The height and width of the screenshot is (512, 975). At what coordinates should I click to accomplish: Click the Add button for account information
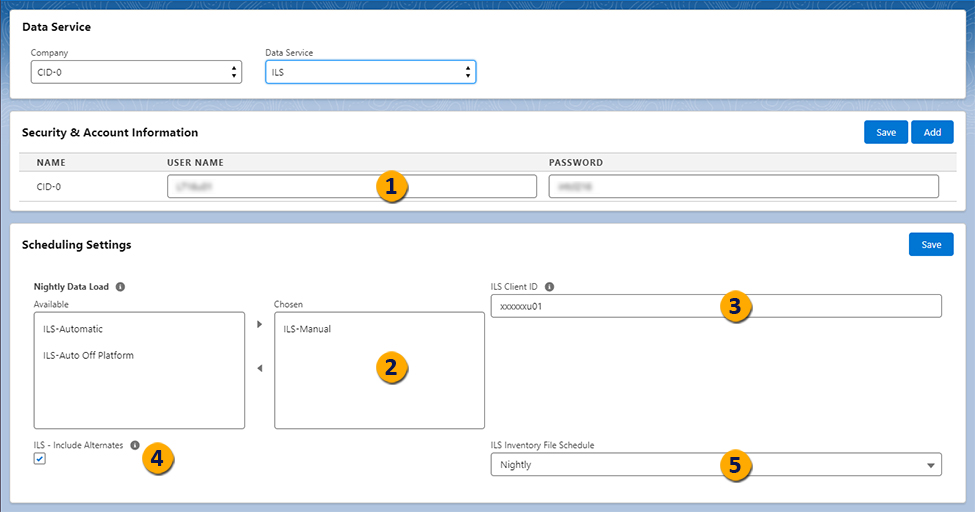pos(932,133)
